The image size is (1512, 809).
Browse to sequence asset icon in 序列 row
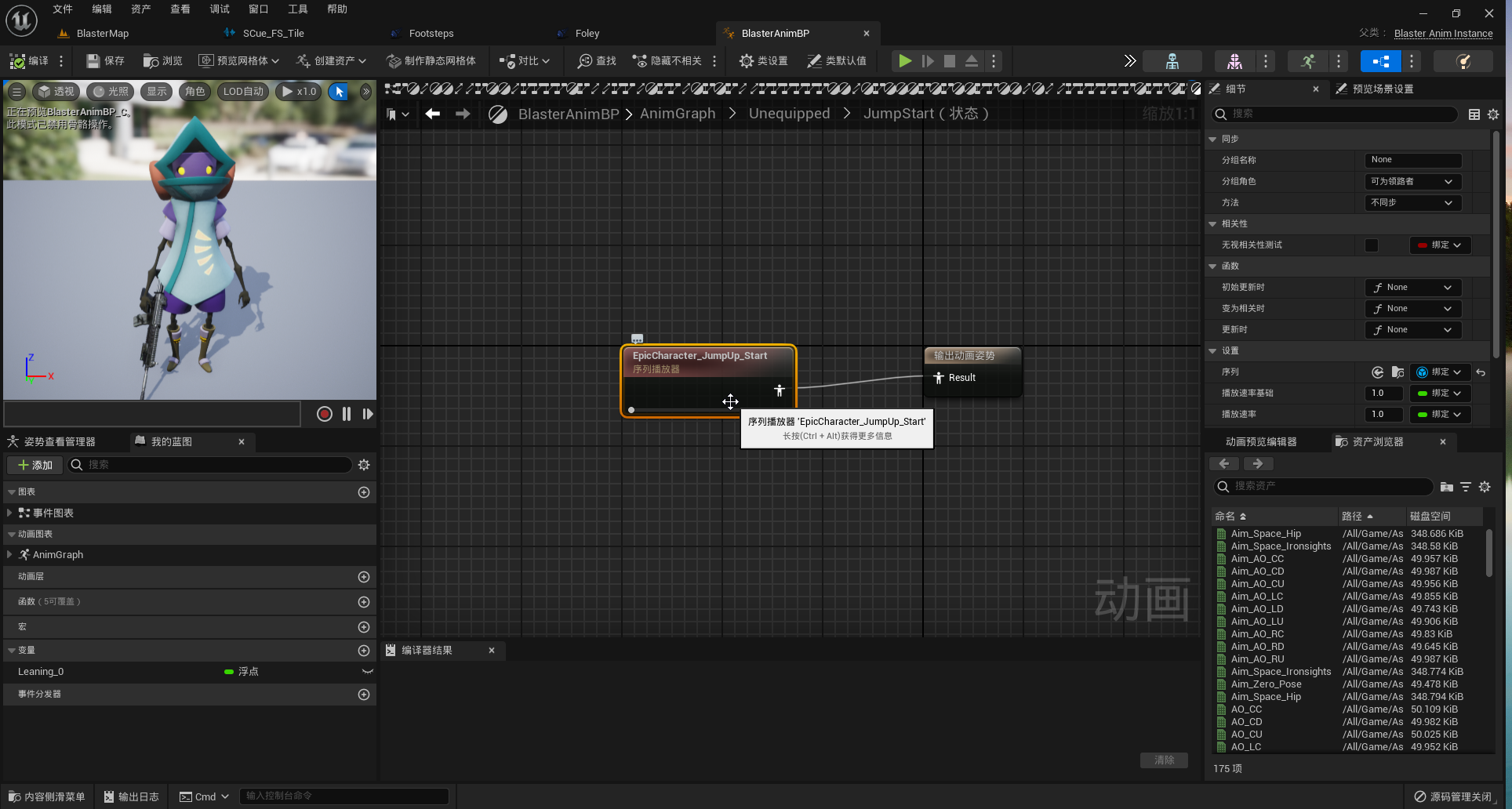pyautogui.click(x=1398, y=372)
